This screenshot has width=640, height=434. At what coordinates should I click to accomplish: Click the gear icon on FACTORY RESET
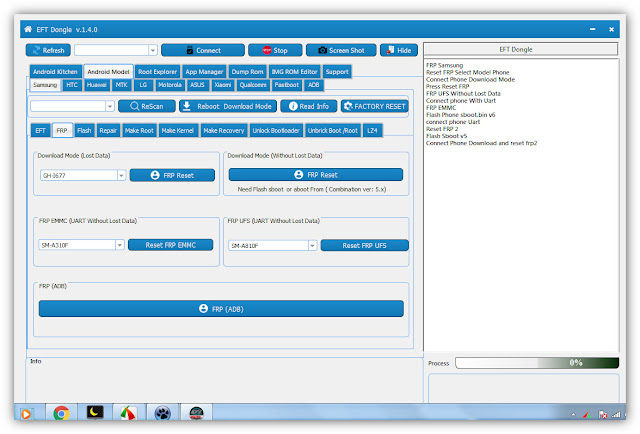[348, 106]
